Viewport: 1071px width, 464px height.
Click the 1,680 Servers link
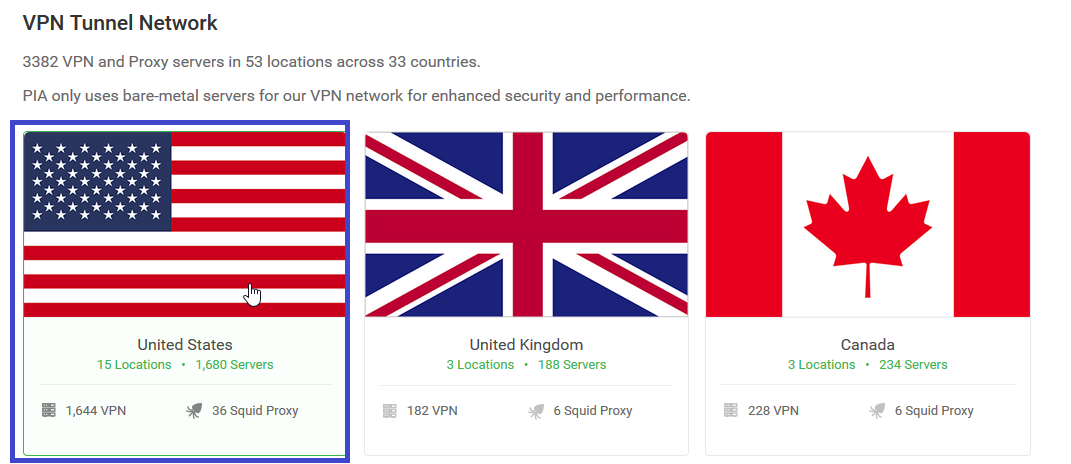point(234,364)
